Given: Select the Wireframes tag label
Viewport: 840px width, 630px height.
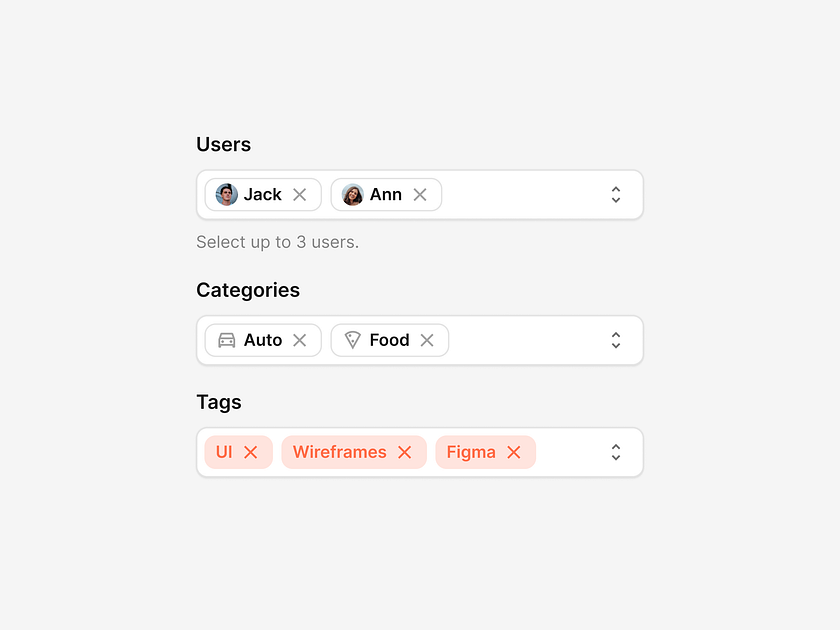Looking at the screenshot, I should click(x=339, y=452).
